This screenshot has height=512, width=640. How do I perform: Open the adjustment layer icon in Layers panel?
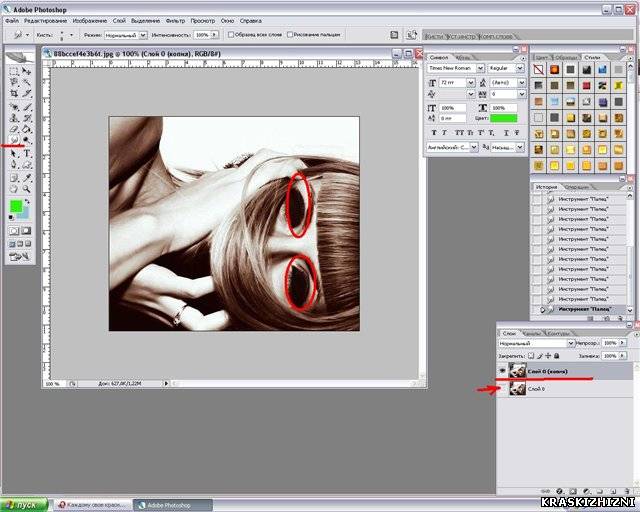tap(587, 491)
